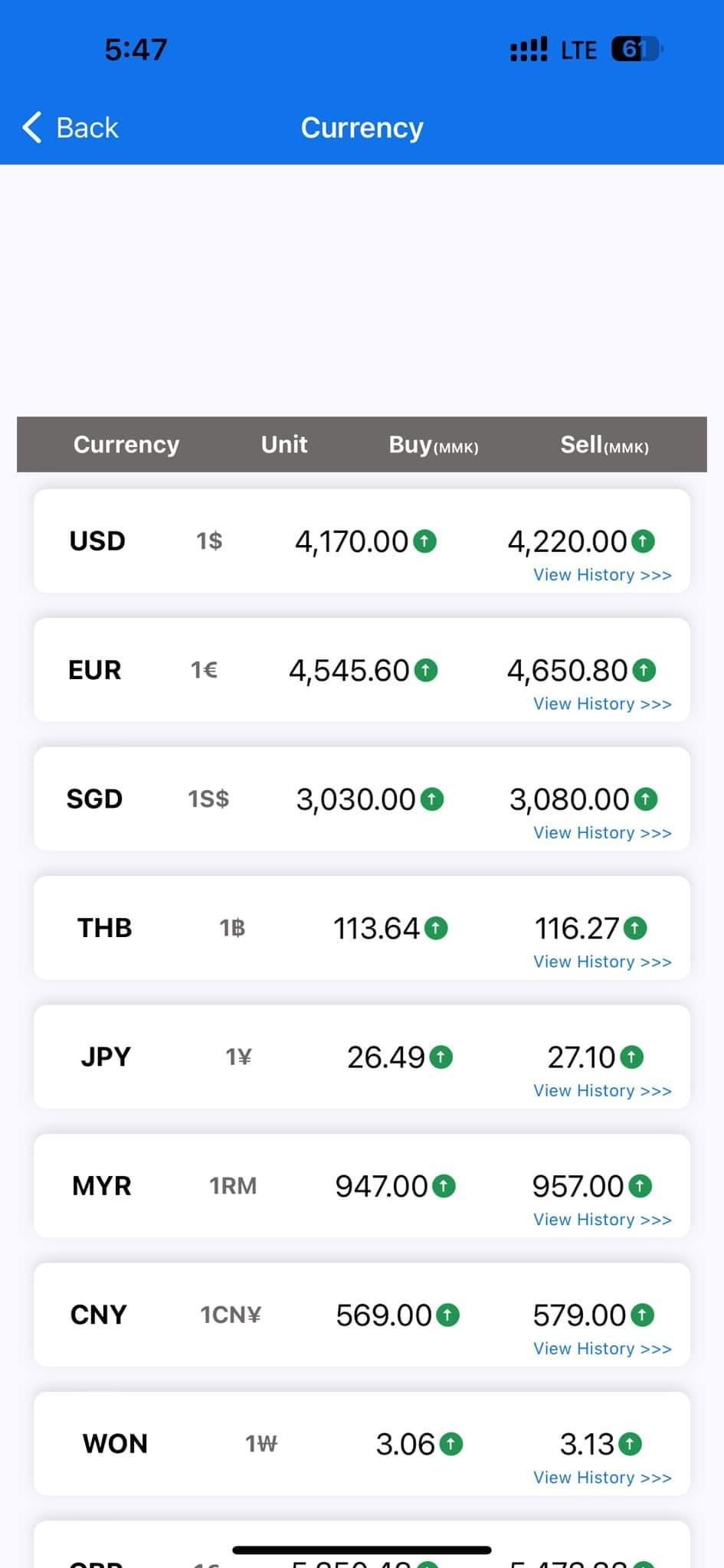
Task: Open View History for USD
Action: [602, 575]
